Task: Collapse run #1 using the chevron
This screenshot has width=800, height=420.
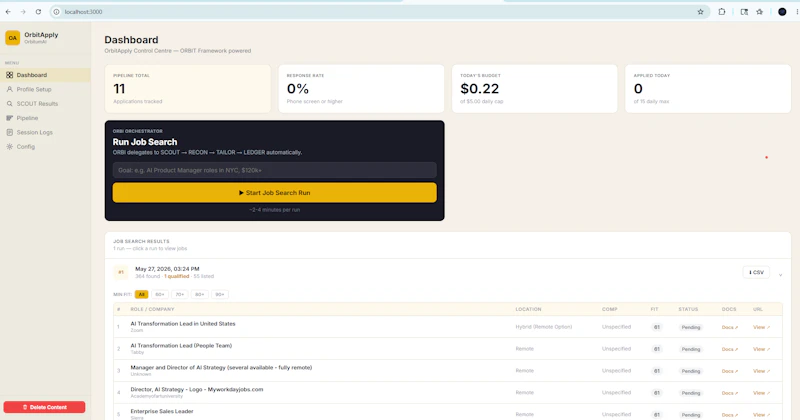Action: [x=780, y=275]
